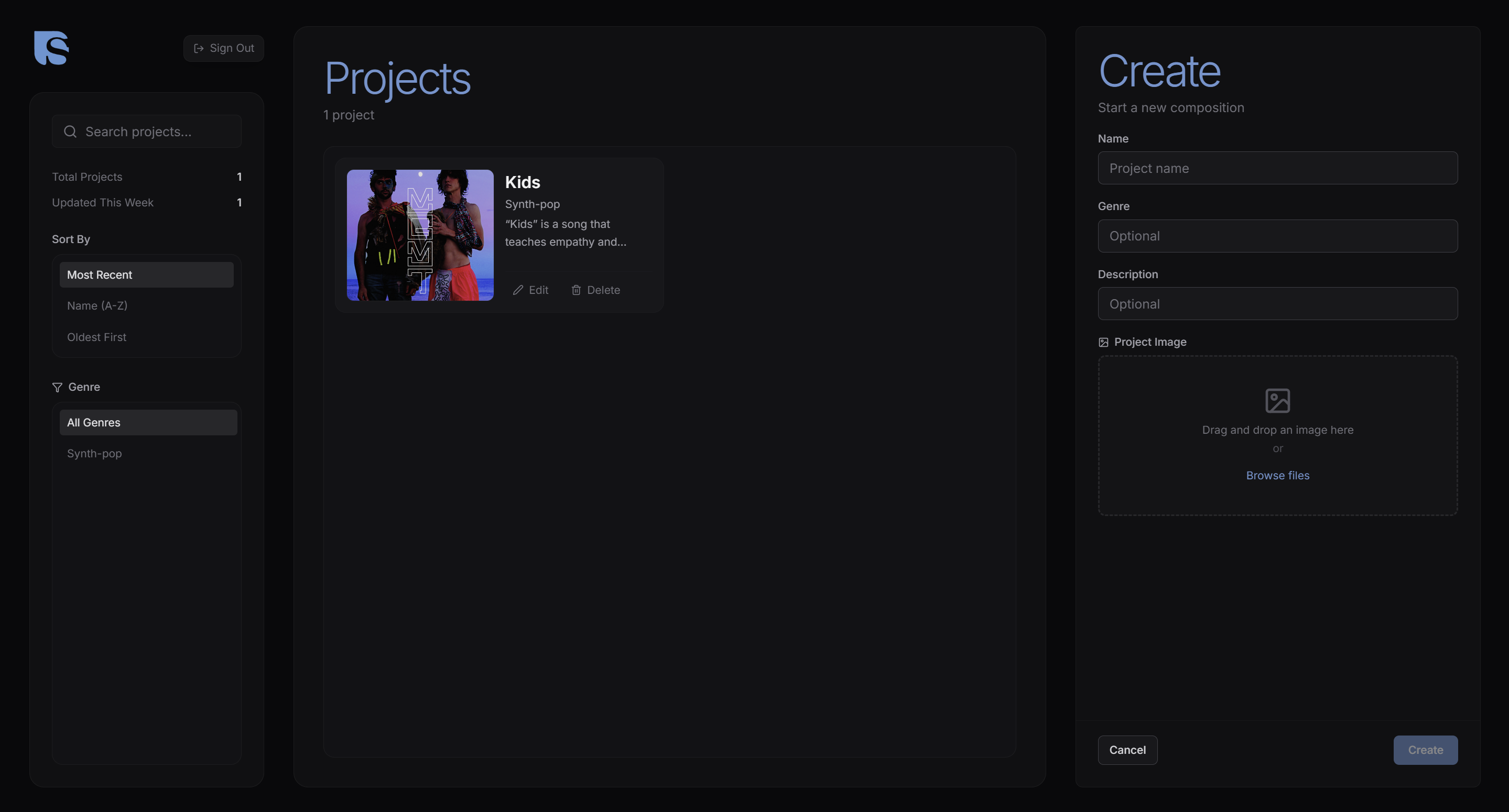
Task: Click the Description optional field
Action: pyautogui.click(x=1277, y=304)
